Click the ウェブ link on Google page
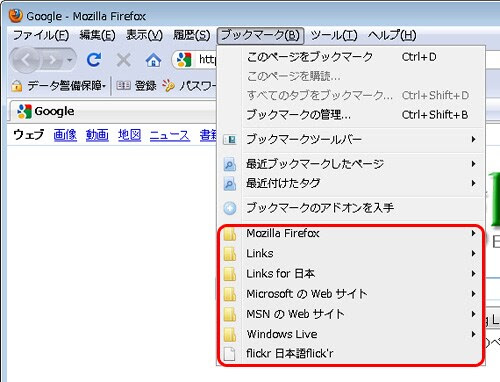500x382 pixels. tap(29, 135)
